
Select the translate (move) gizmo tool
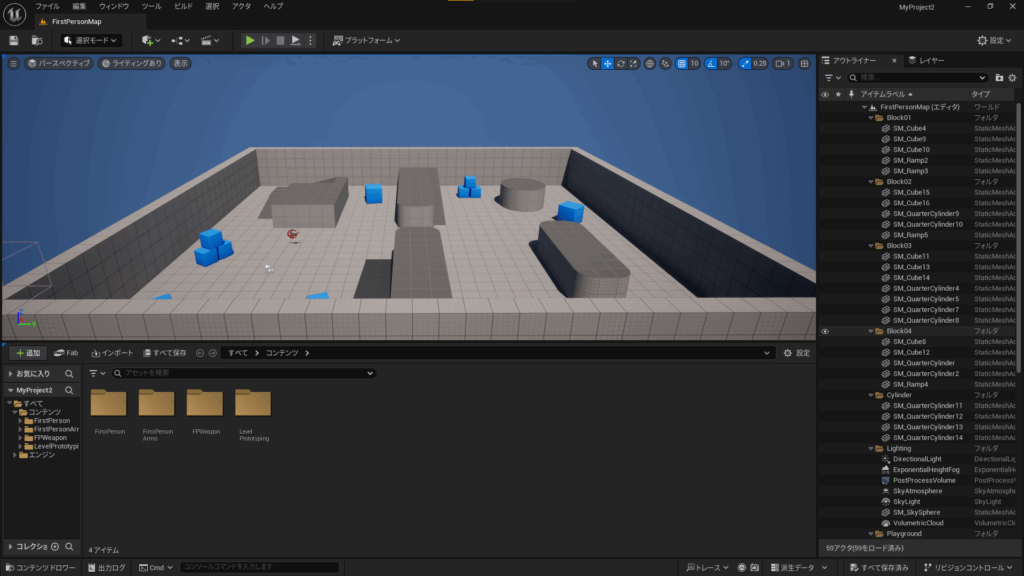(x=607, y=63)
